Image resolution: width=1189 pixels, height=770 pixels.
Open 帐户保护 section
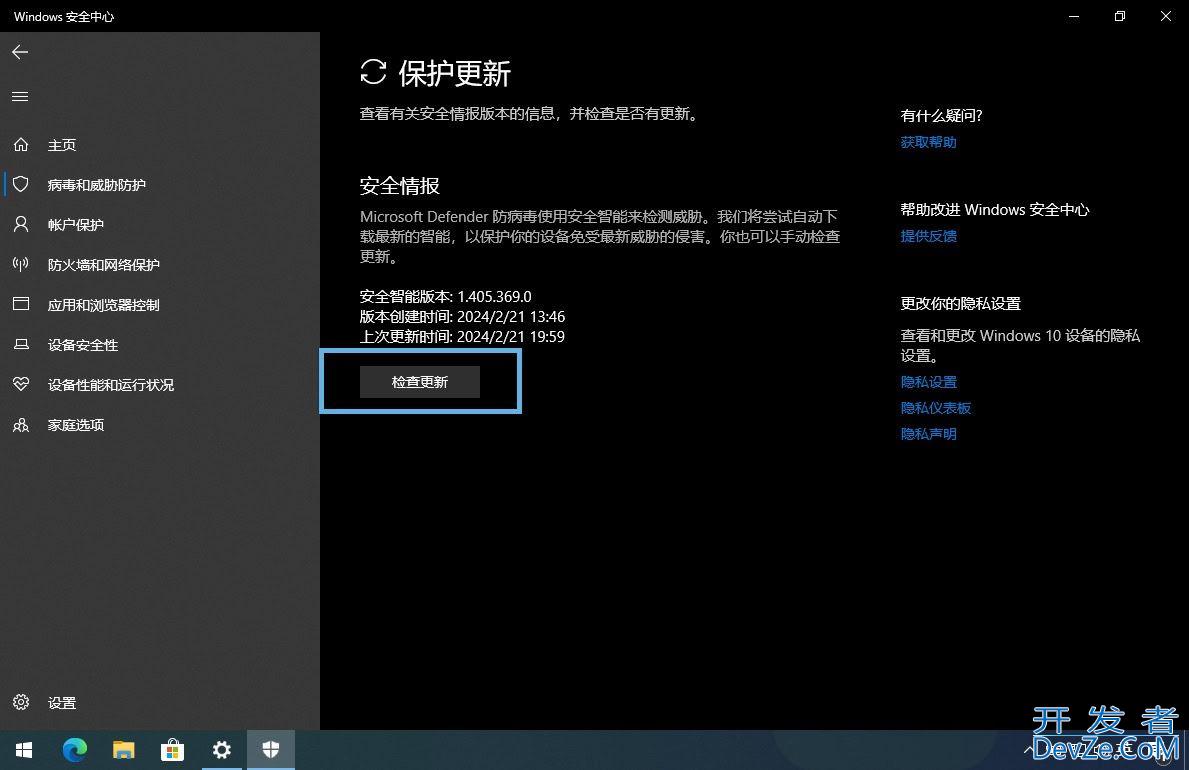click(x=75, y=225)
